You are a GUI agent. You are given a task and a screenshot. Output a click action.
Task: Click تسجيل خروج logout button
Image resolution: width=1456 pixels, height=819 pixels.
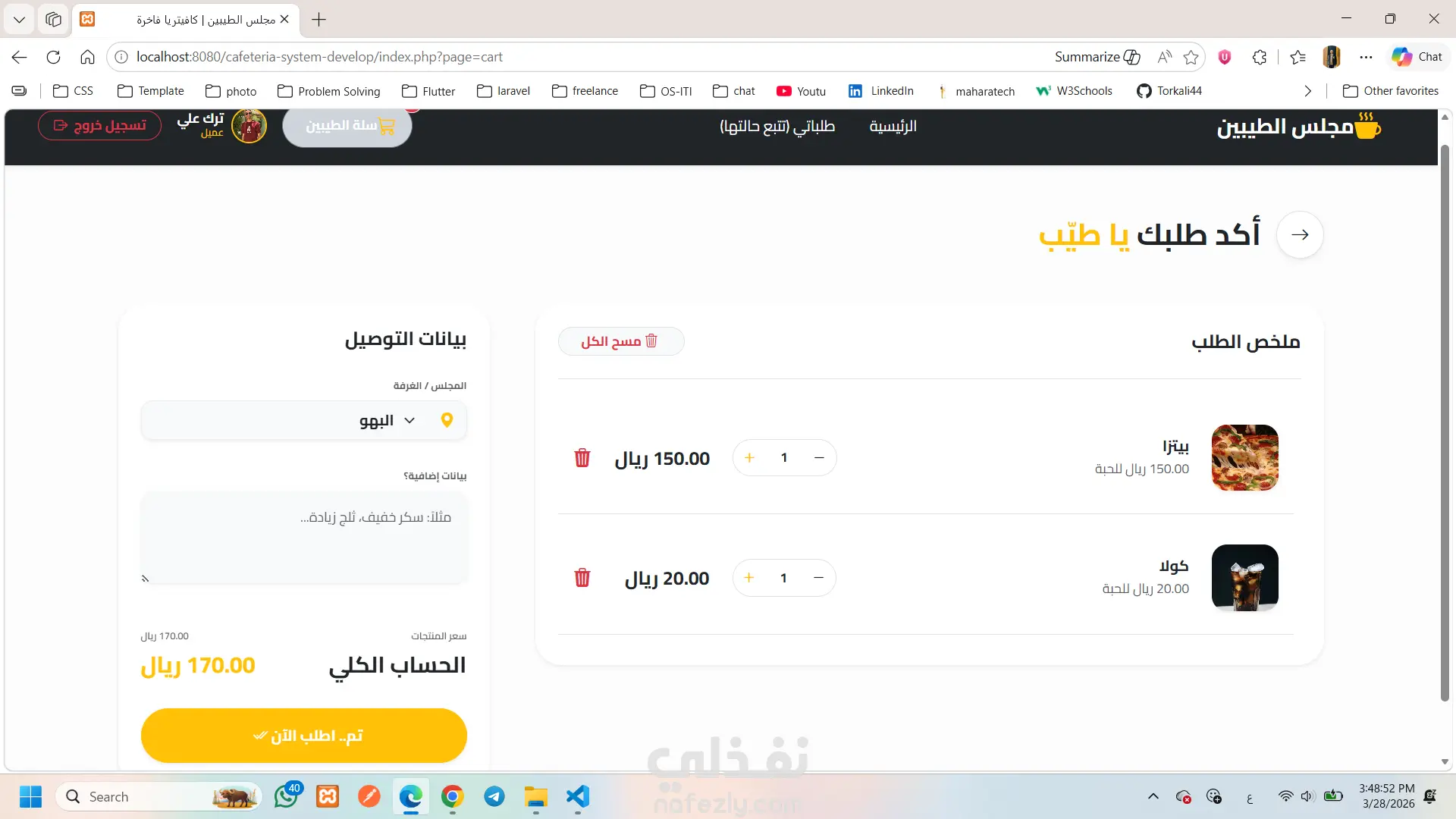pos(100,126)
